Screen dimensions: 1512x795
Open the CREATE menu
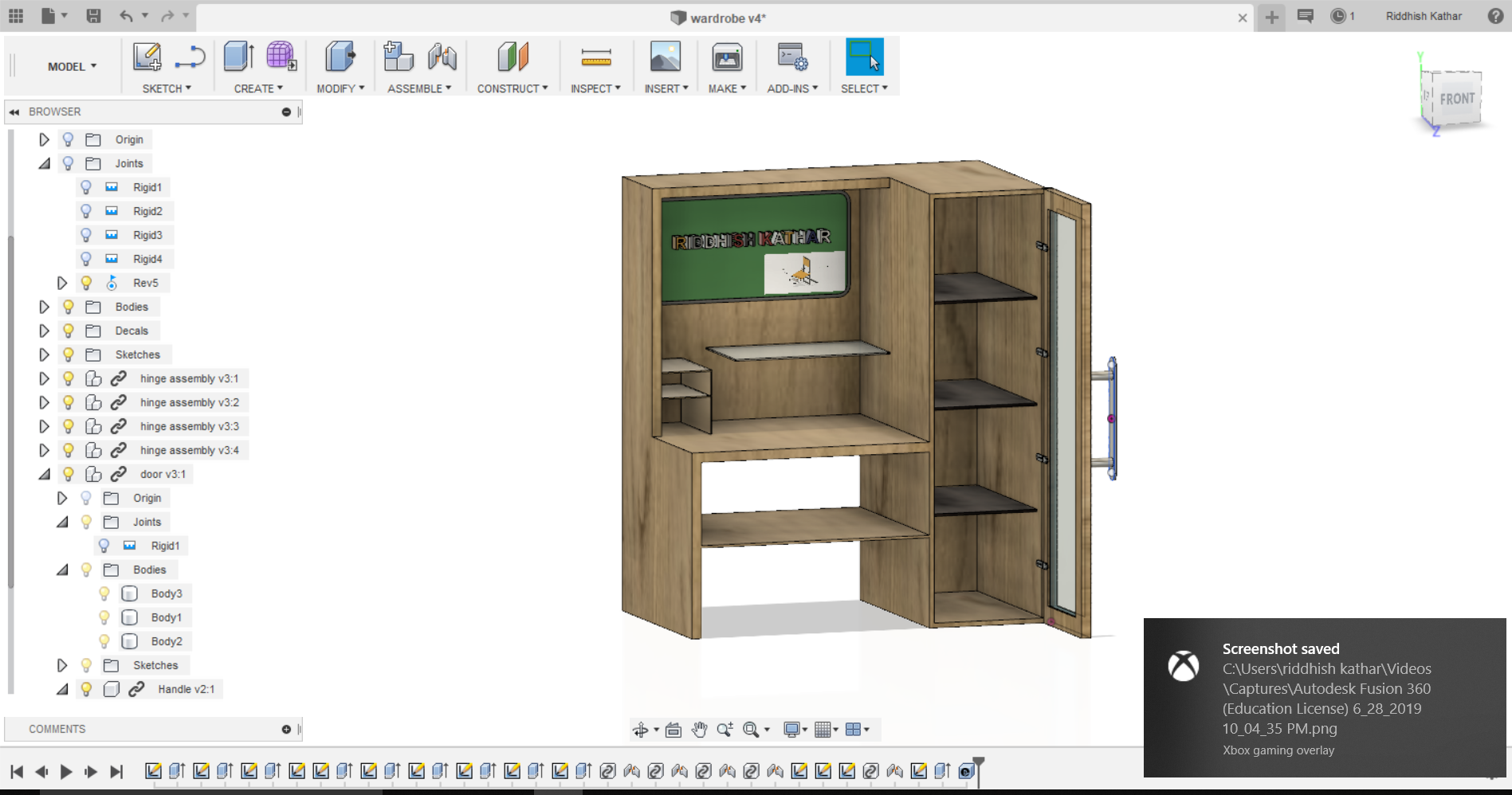(258, 88)
